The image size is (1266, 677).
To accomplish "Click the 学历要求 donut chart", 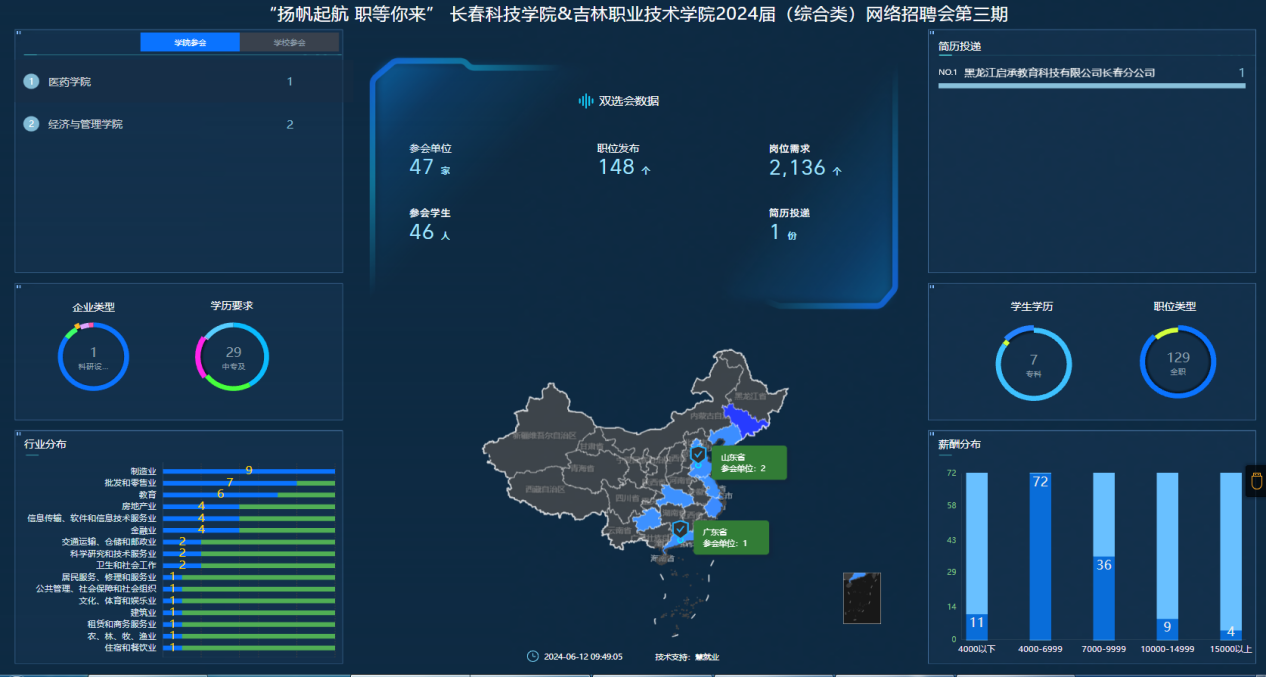I will coord(233,357).
